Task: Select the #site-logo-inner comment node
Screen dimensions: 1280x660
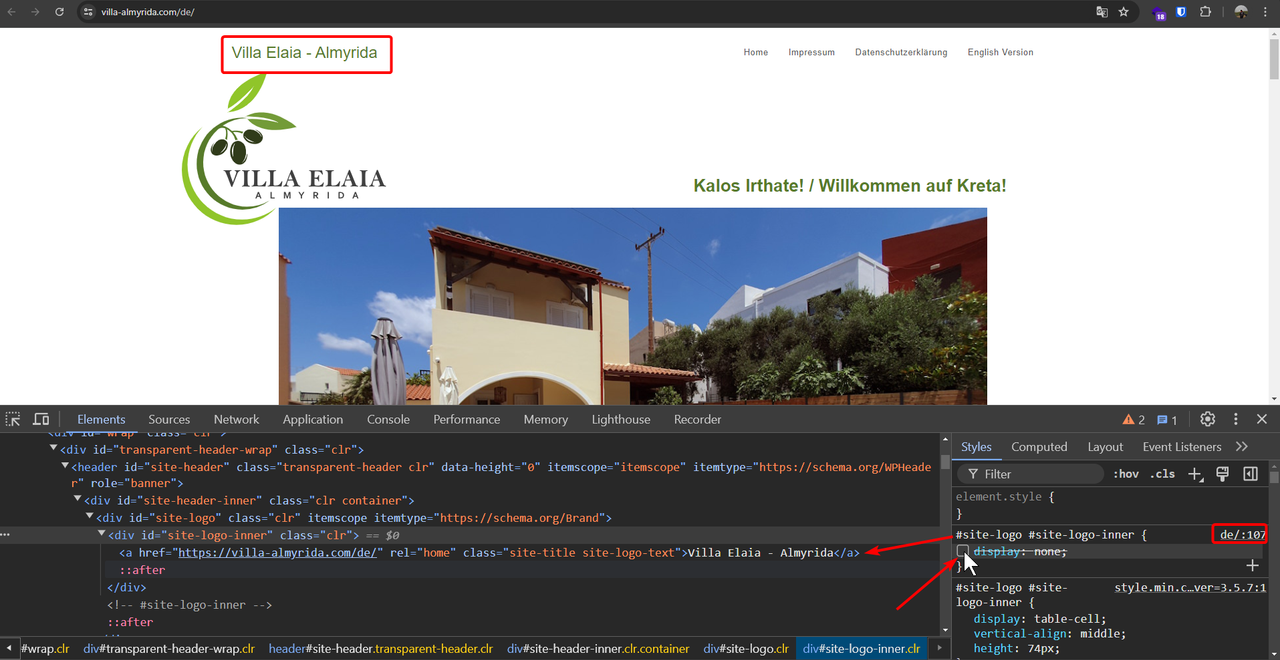Action: tap(189, 605)
